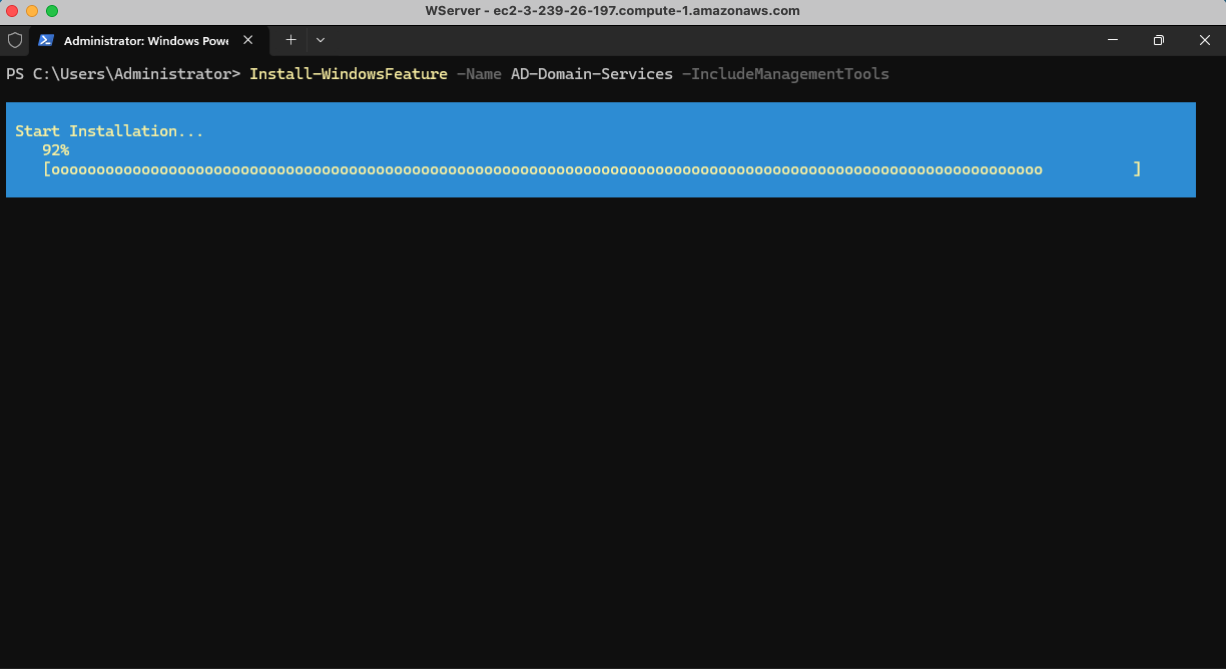Close the Windows Terminal window
The height and width of the screenshot is (669, 1226).
click(1204, 40)
